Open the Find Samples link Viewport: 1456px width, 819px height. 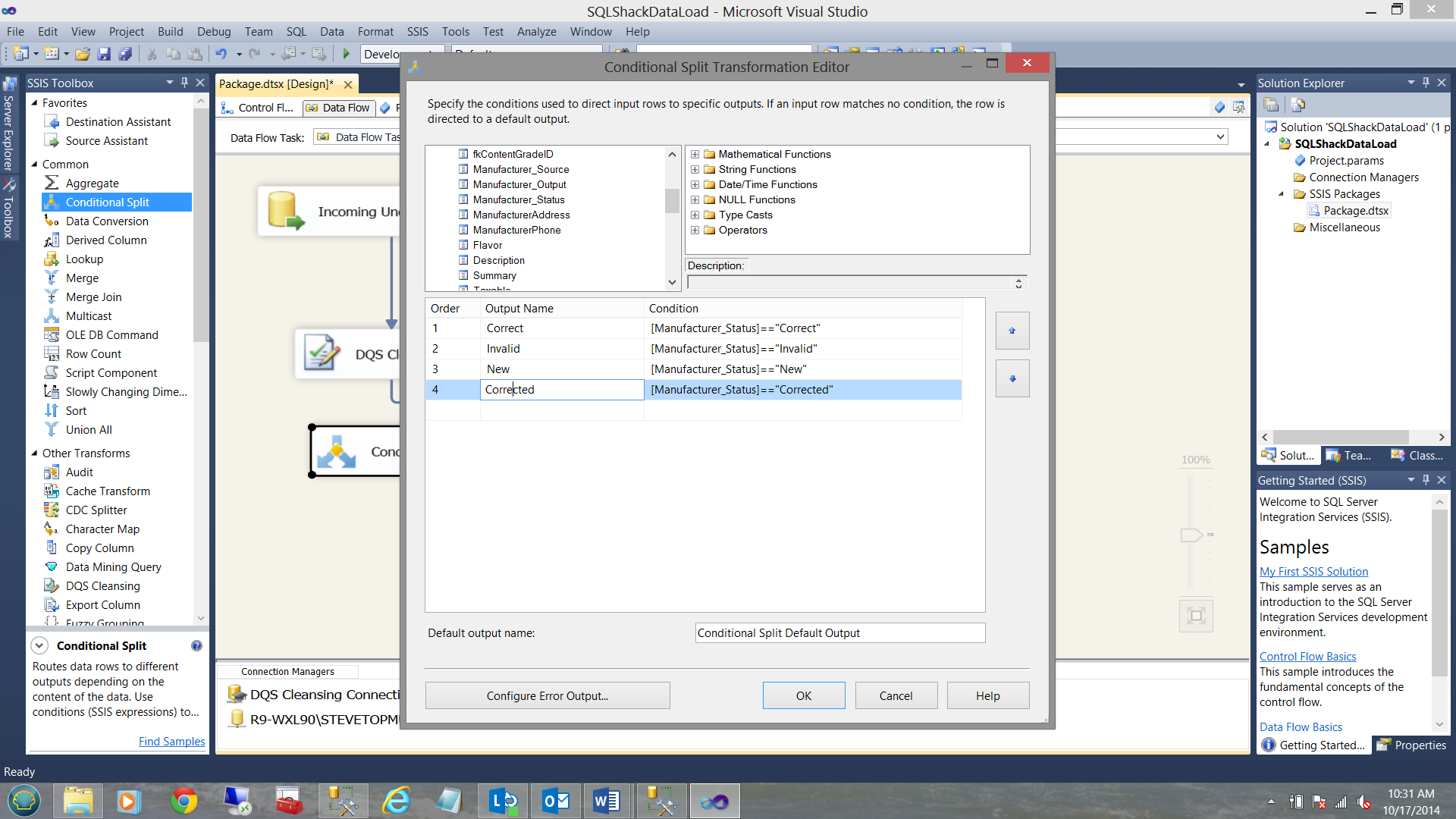click(x=171, y=741)
